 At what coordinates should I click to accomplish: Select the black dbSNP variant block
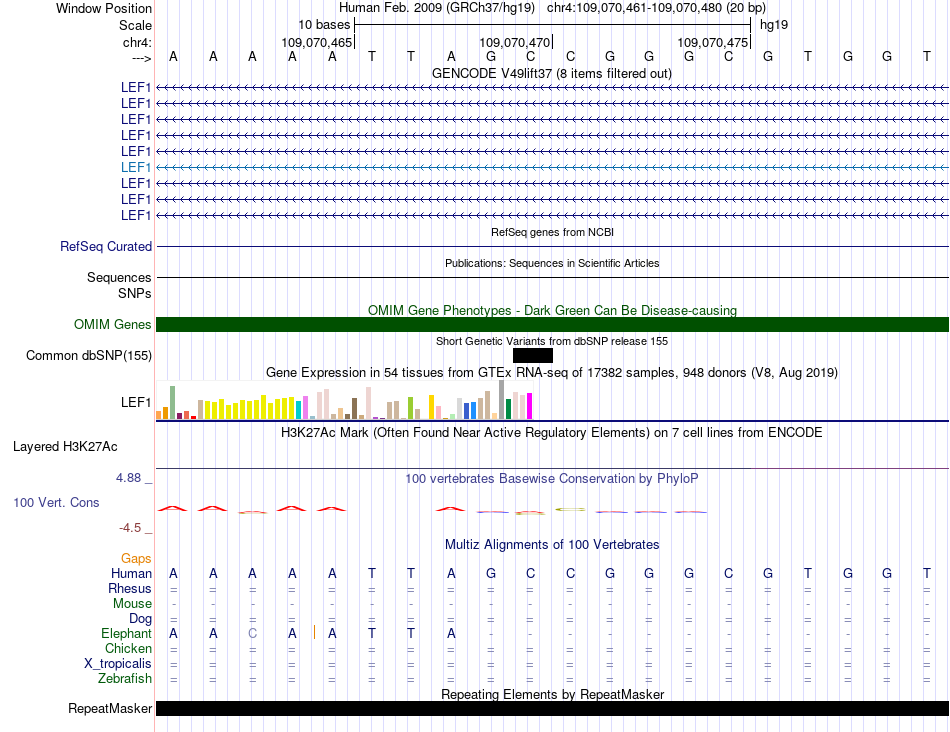tap(533, 355)
